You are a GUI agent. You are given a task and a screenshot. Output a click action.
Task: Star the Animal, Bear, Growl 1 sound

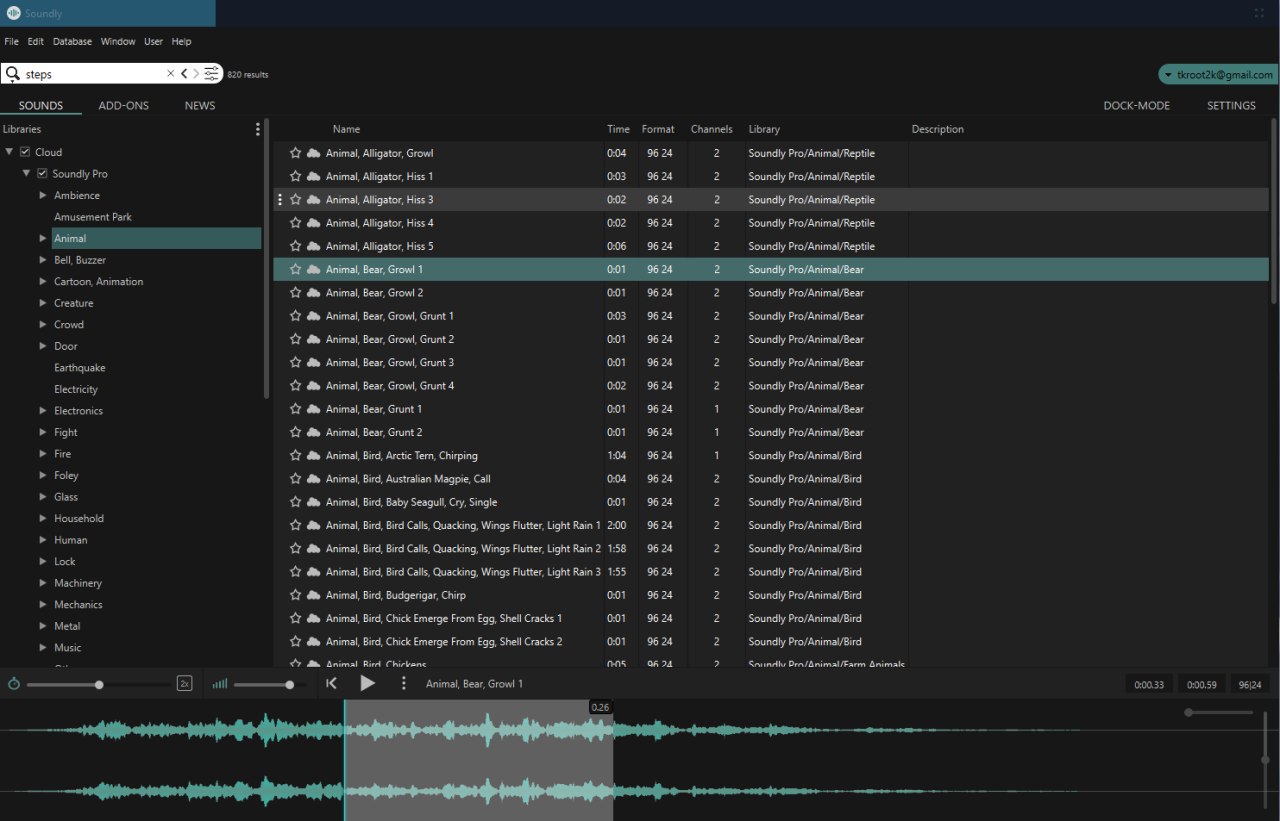(x=295, y=269)
